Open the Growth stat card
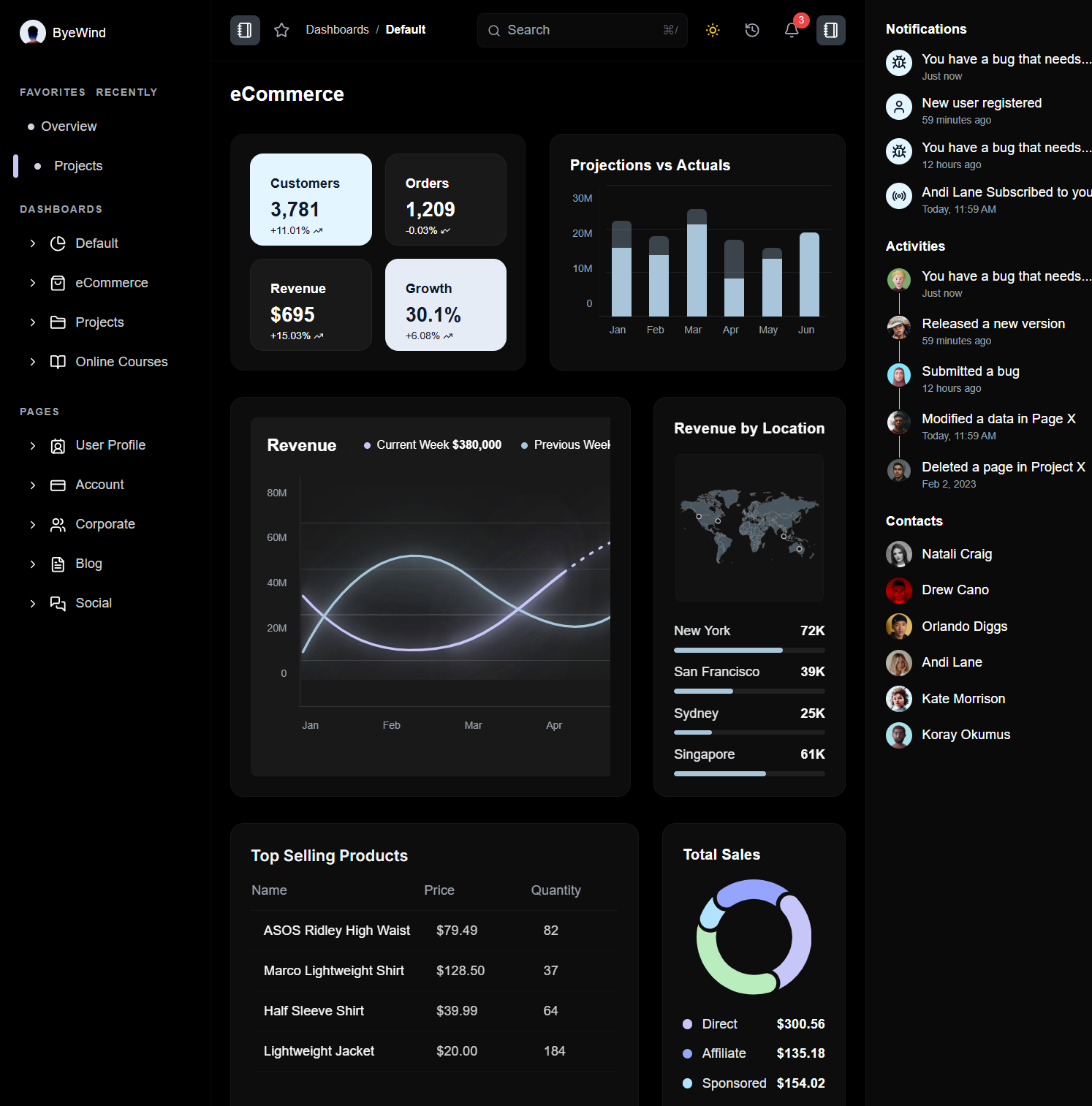This screenshot has width=1092, height=1106. tap(446, 305)
